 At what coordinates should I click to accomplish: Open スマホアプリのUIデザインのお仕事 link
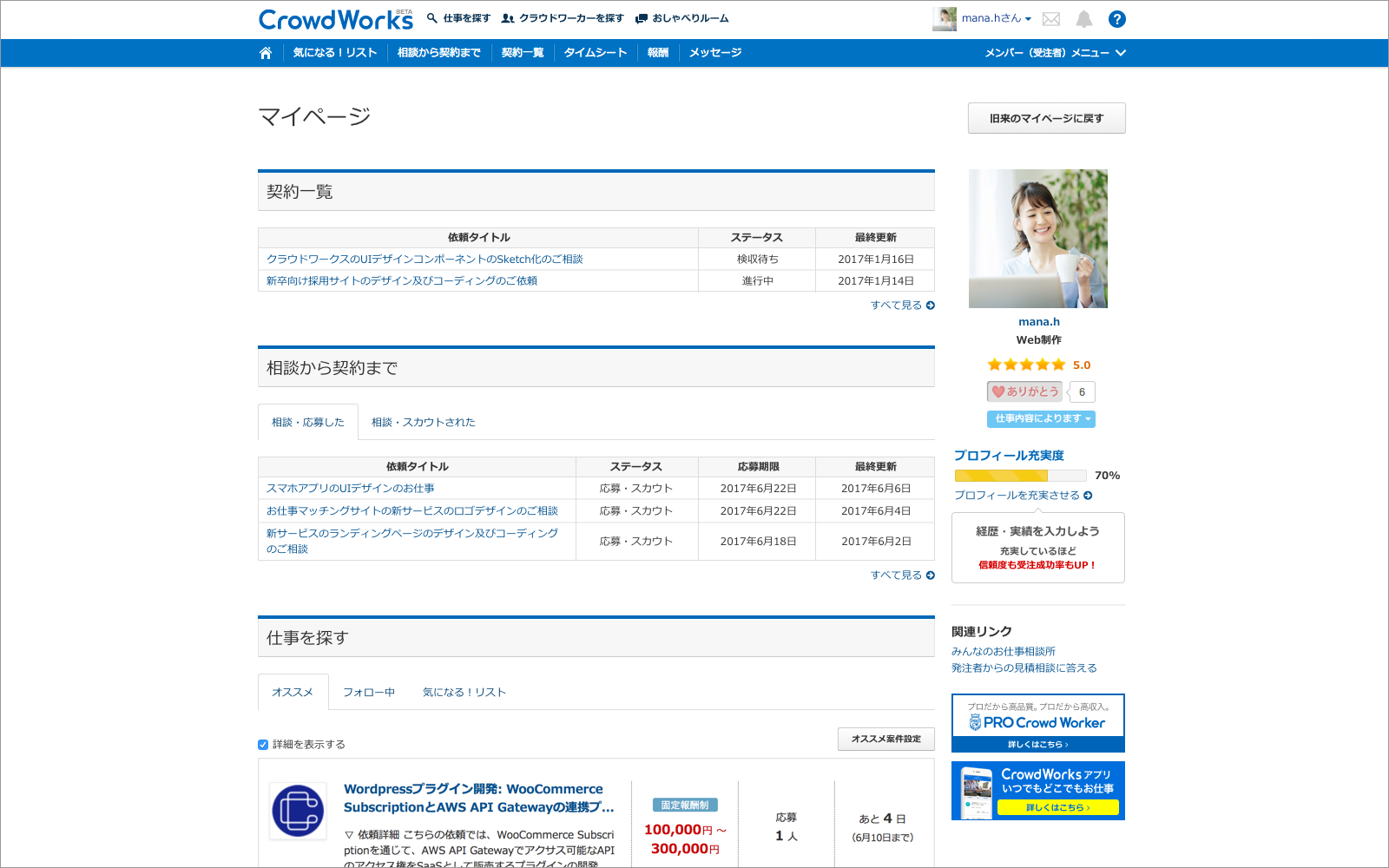pyautogui.click(x=350, y=489)
